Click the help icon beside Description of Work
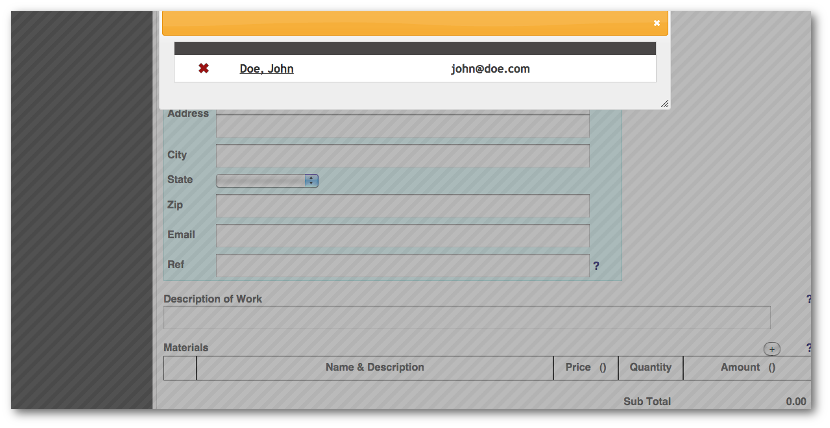The width and height of the screenshot is (830, 428). pyautogui.click(x=808, y=299)
